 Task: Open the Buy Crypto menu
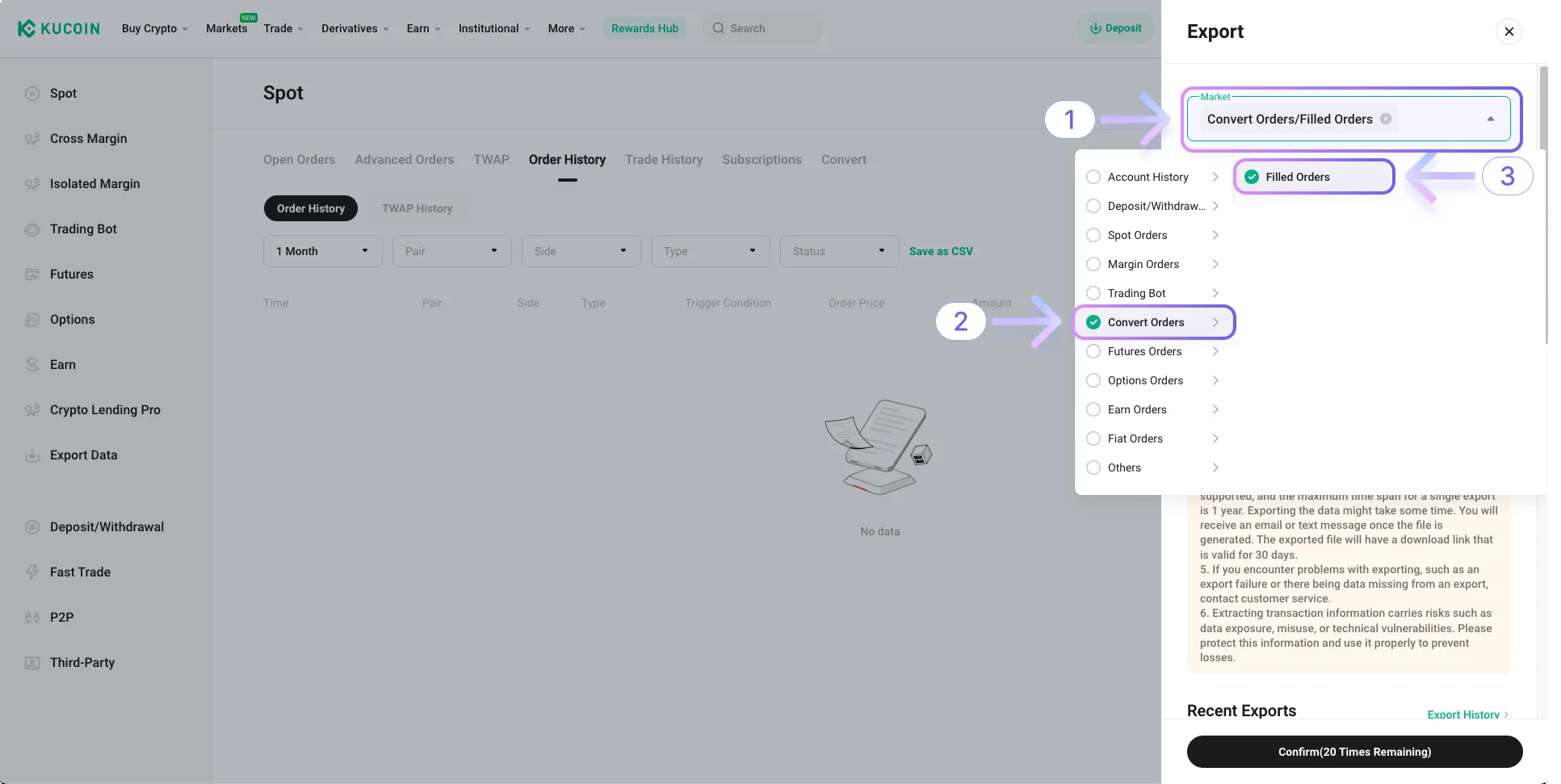pos(154,28)
